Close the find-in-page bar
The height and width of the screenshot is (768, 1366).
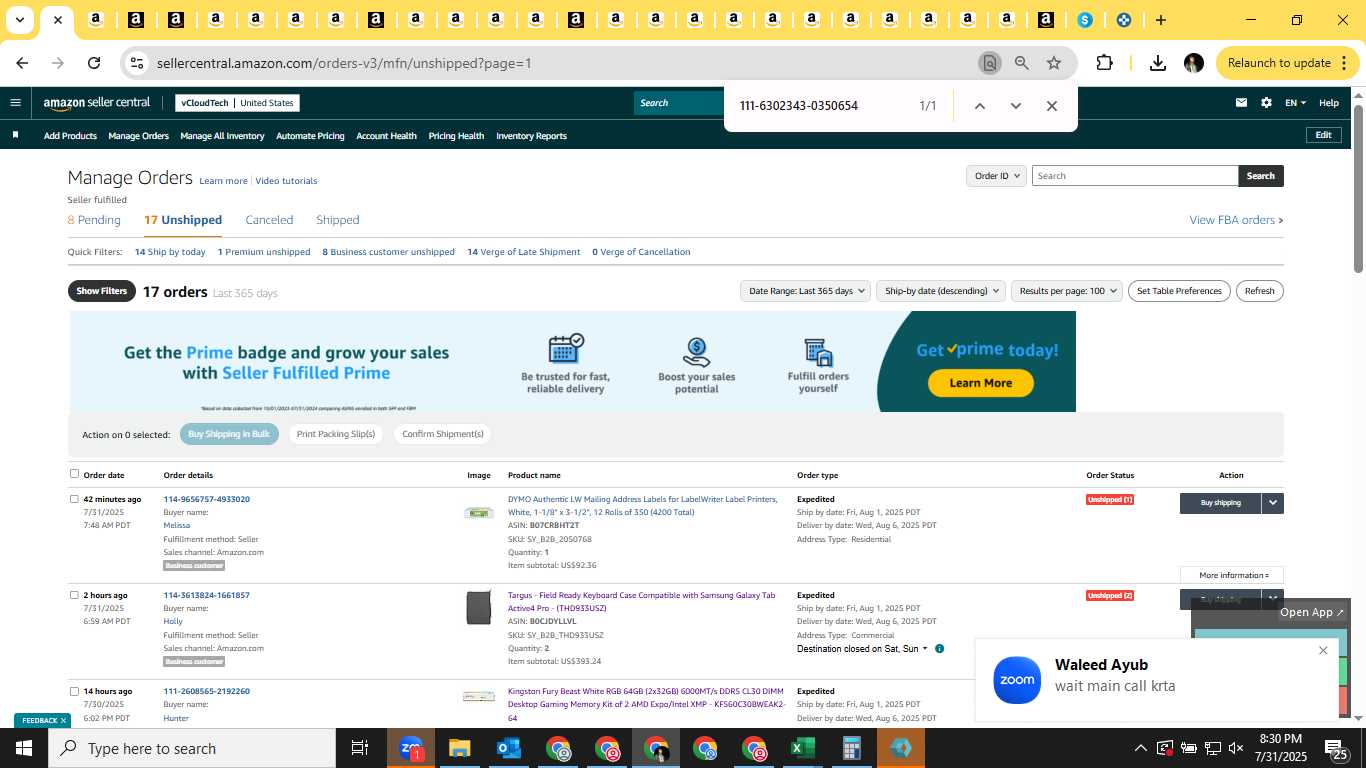tap(1051, 106)
